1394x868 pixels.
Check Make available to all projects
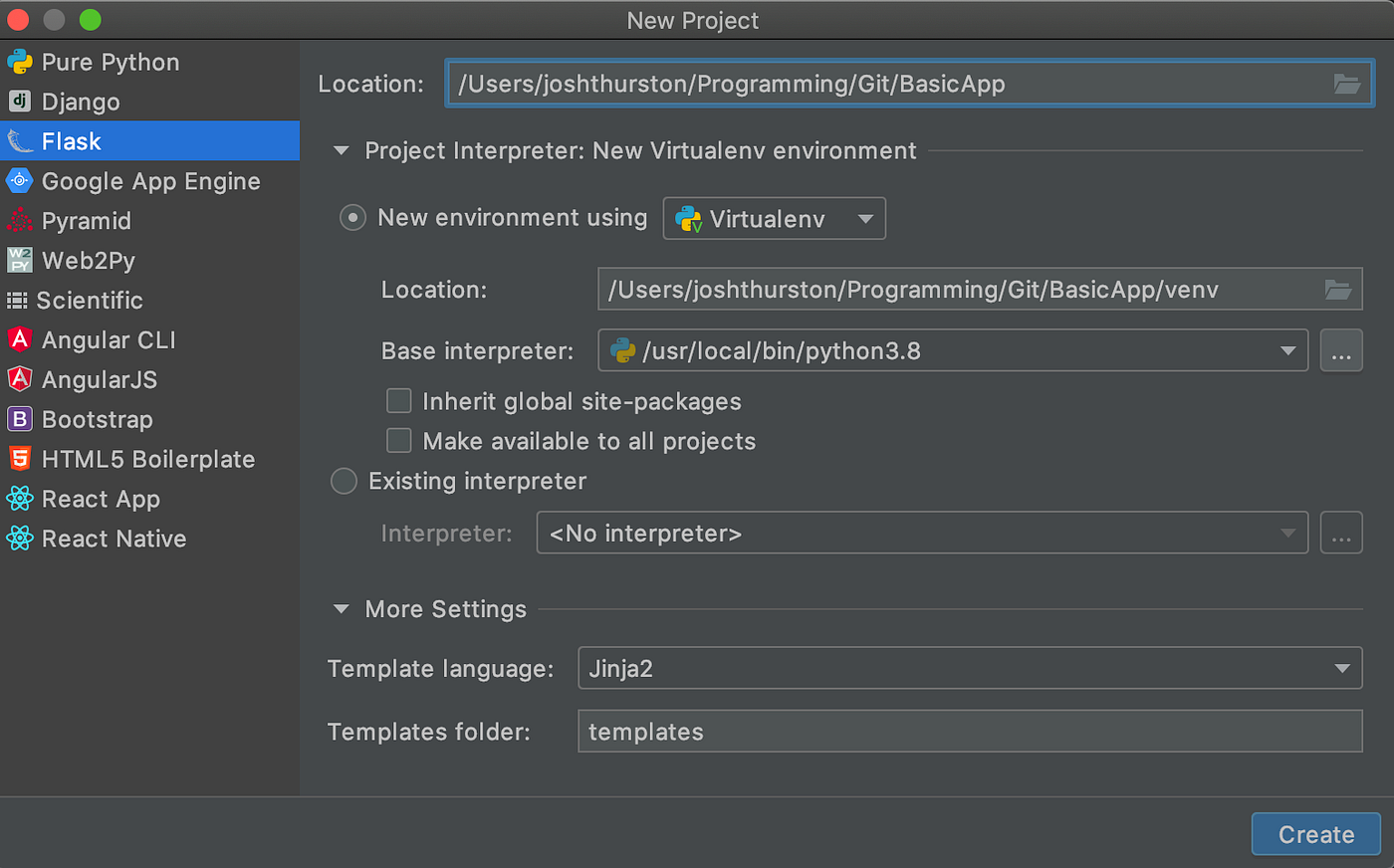[x=399, y=441]
